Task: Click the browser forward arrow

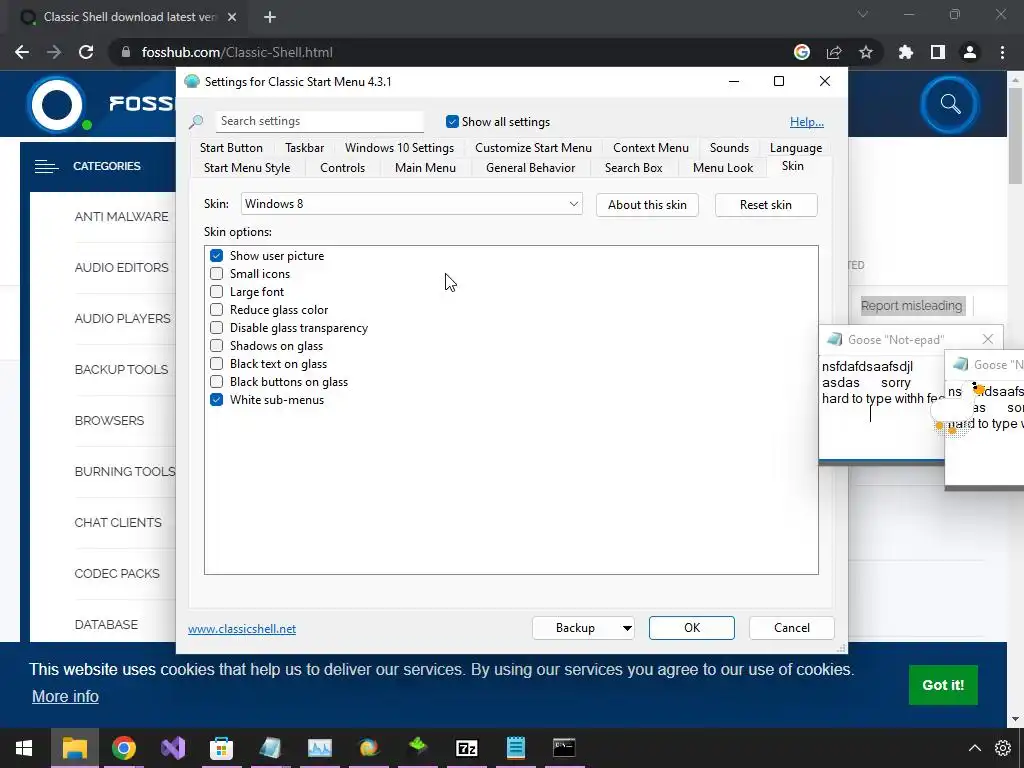Action: pos(54,52)
